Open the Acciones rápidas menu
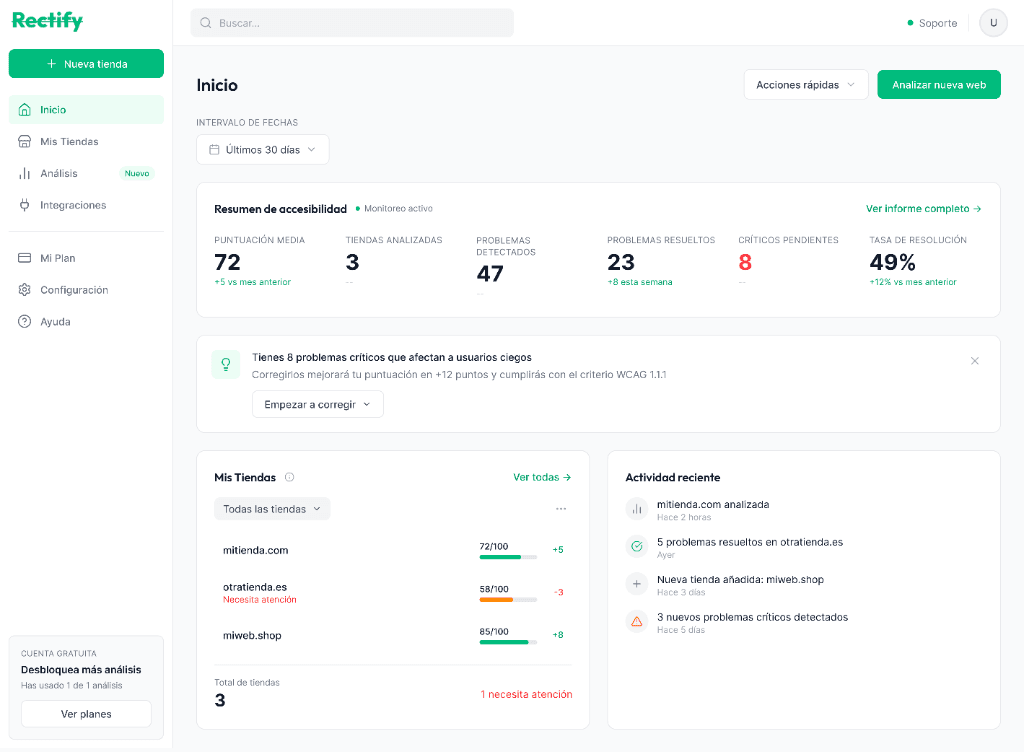The width and height of the screenshot is (1024, 752). 805,84
